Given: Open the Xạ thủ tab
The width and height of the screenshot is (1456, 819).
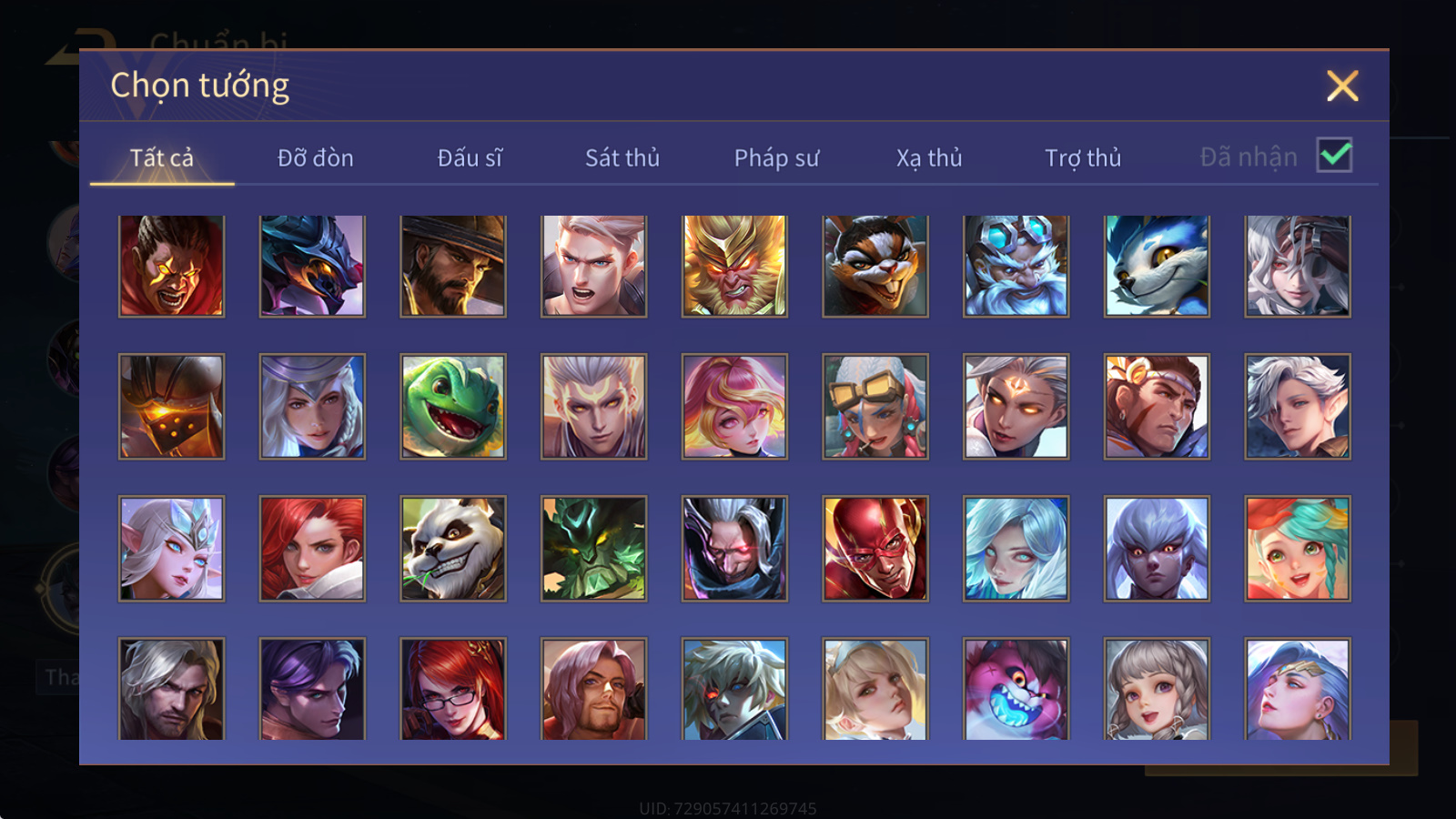Looking at the screenshot, I should [x=929, y=158].
